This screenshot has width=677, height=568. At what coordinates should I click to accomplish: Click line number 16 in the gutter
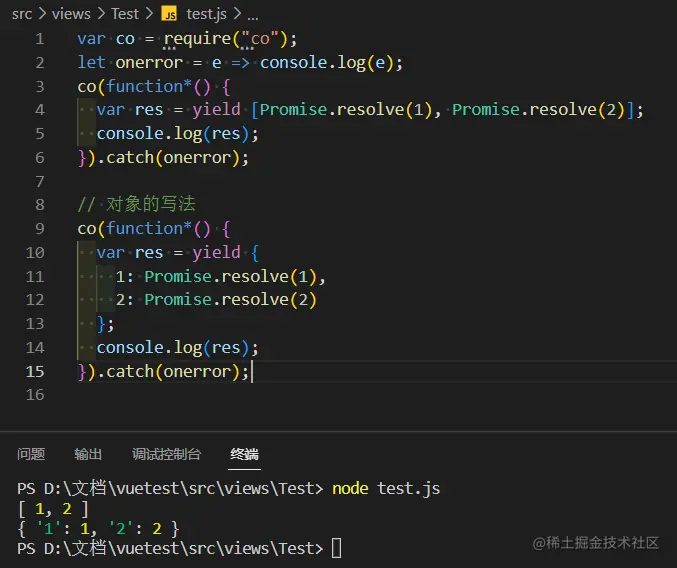point(35,394)
